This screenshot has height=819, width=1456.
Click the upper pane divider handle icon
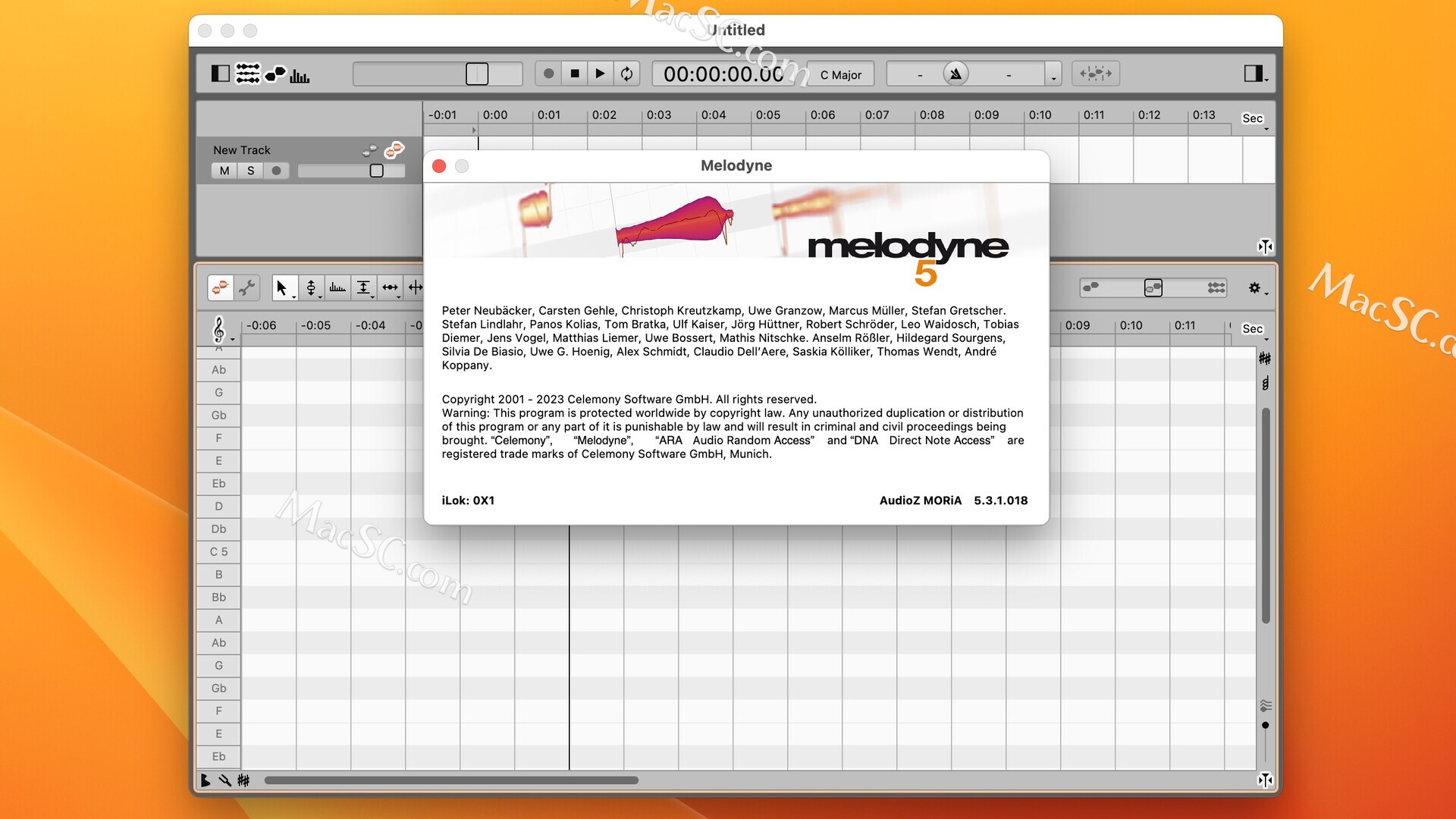[x=1265, y=246]
